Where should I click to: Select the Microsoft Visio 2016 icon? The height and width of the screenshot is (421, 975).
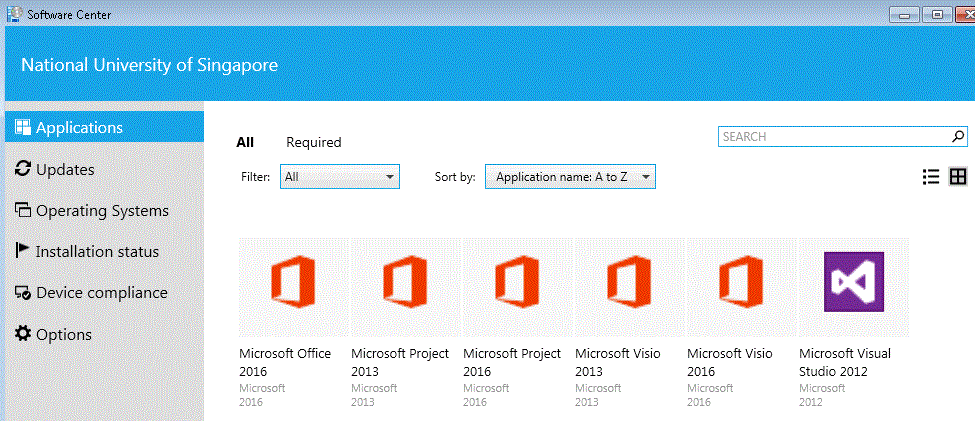pyautogui.click(x=741, y=288)
